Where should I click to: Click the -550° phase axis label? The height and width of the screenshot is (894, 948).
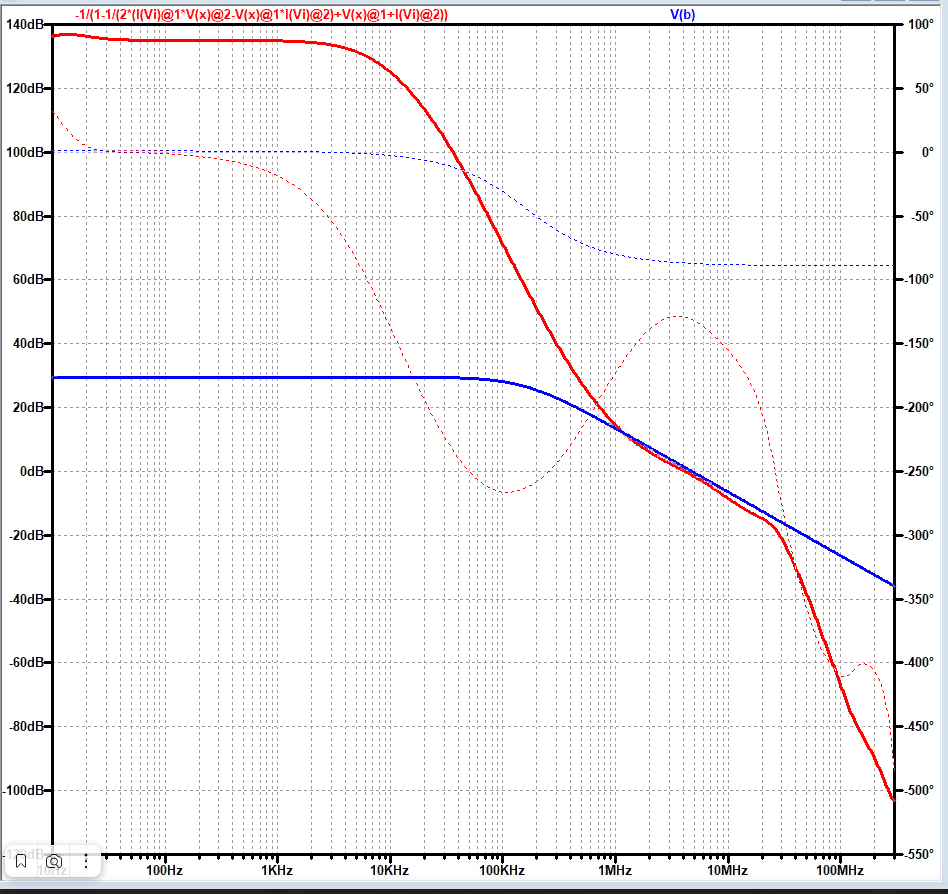pos(916,854)
